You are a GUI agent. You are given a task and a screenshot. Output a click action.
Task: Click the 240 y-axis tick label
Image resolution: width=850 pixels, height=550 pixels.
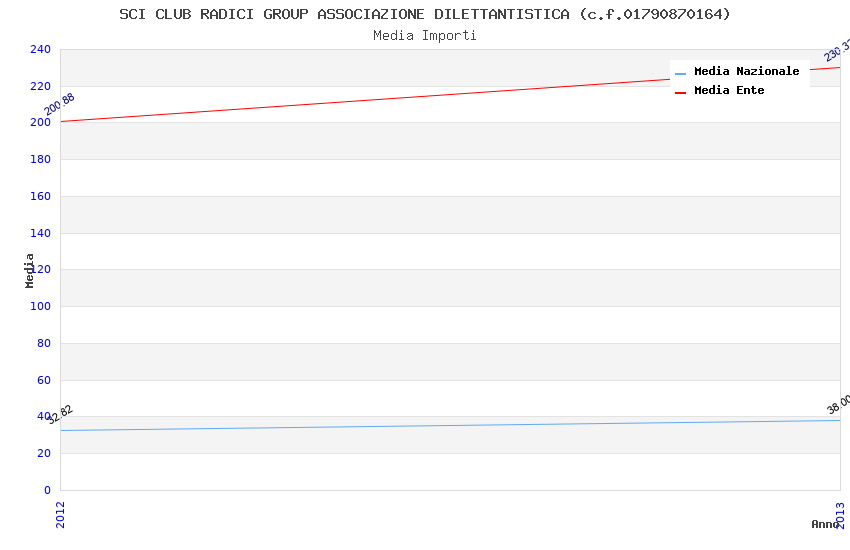[x=40, y=49]
